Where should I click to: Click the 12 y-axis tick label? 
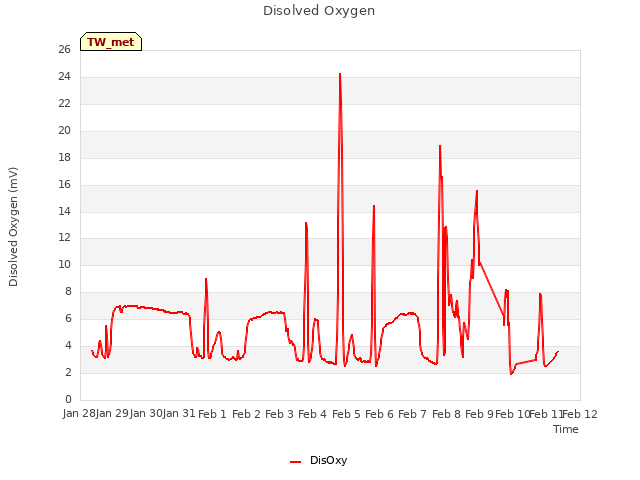click(64, 237)
